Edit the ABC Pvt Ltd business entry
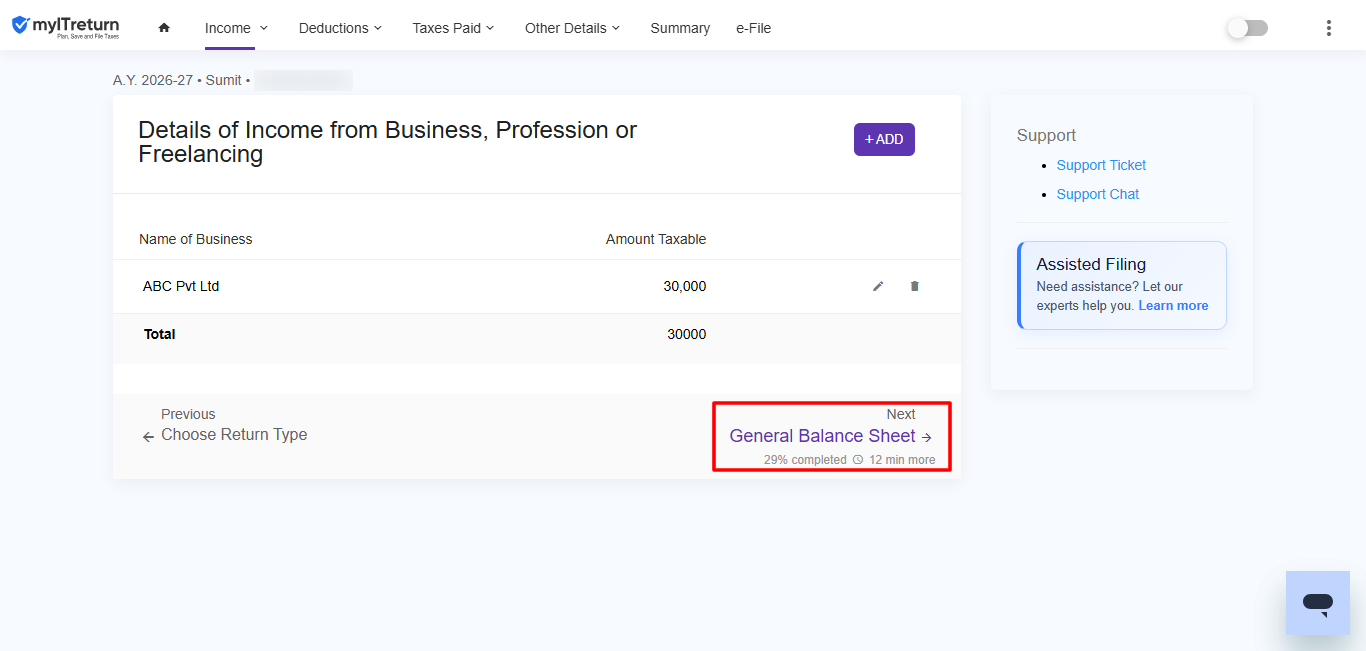 [878, 286]
